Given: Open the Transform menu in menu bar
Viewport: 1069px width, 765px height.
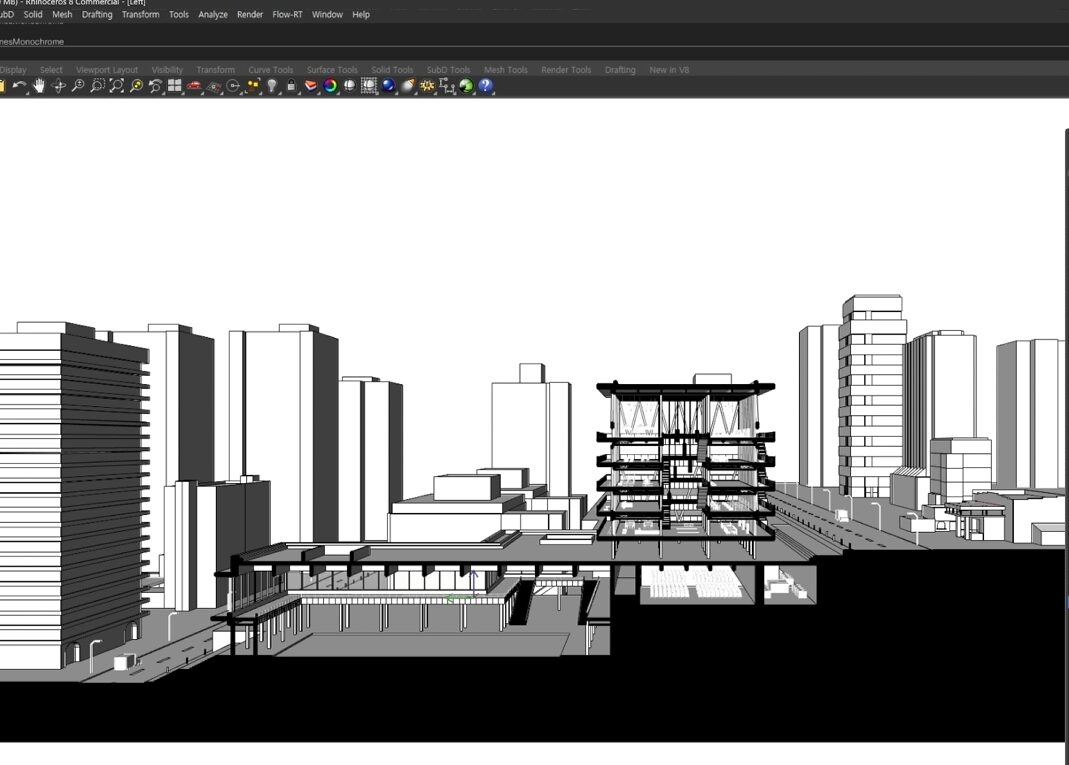Looking at the screenshot, I should (x=140, y=14).
